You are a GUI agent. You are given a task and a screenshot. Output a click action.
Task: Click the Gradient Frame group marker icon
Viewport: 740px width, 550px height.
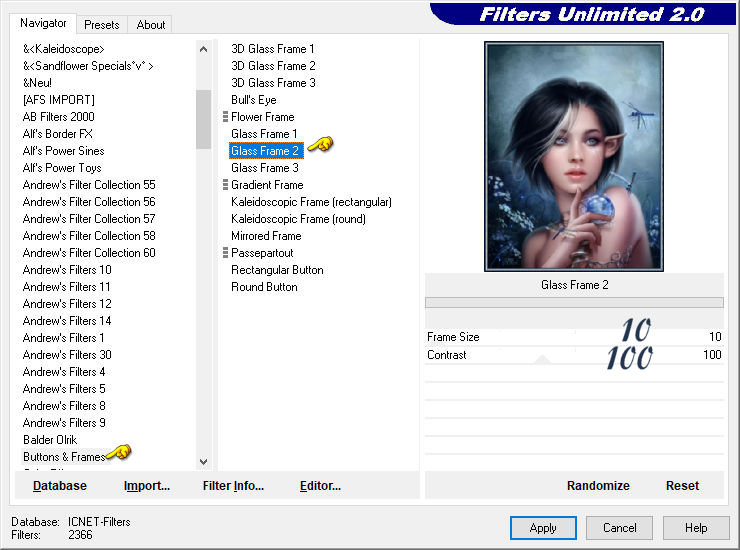pos(225,185)
